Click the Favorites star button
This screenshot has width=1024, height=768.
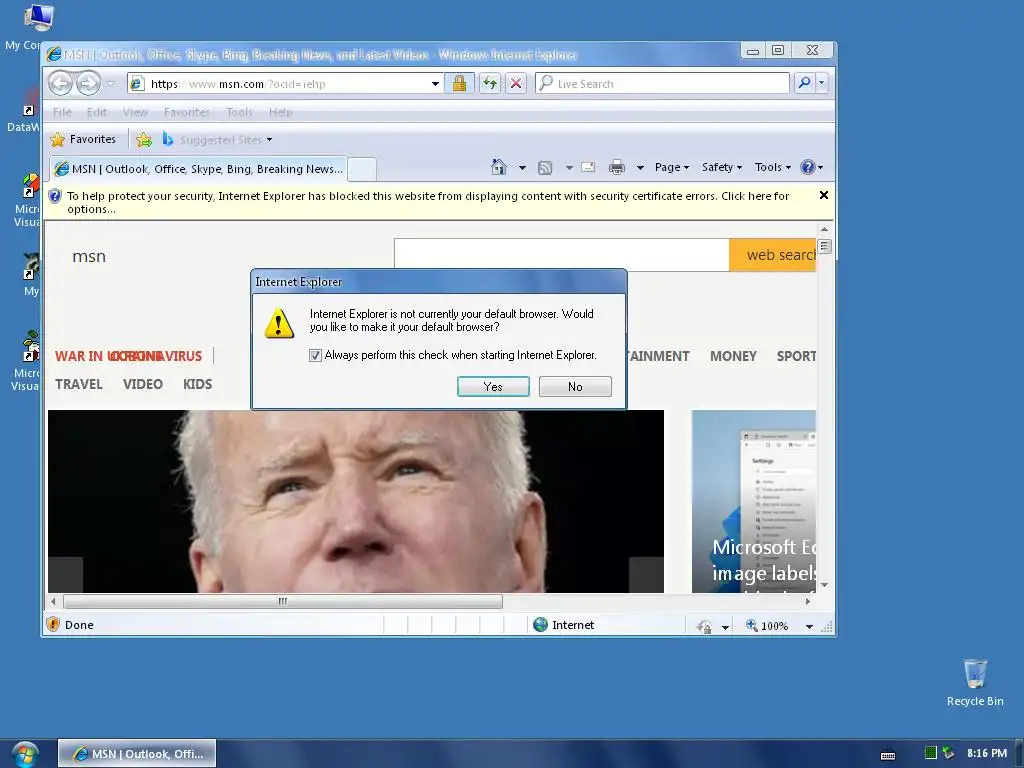tap(83, 139)
